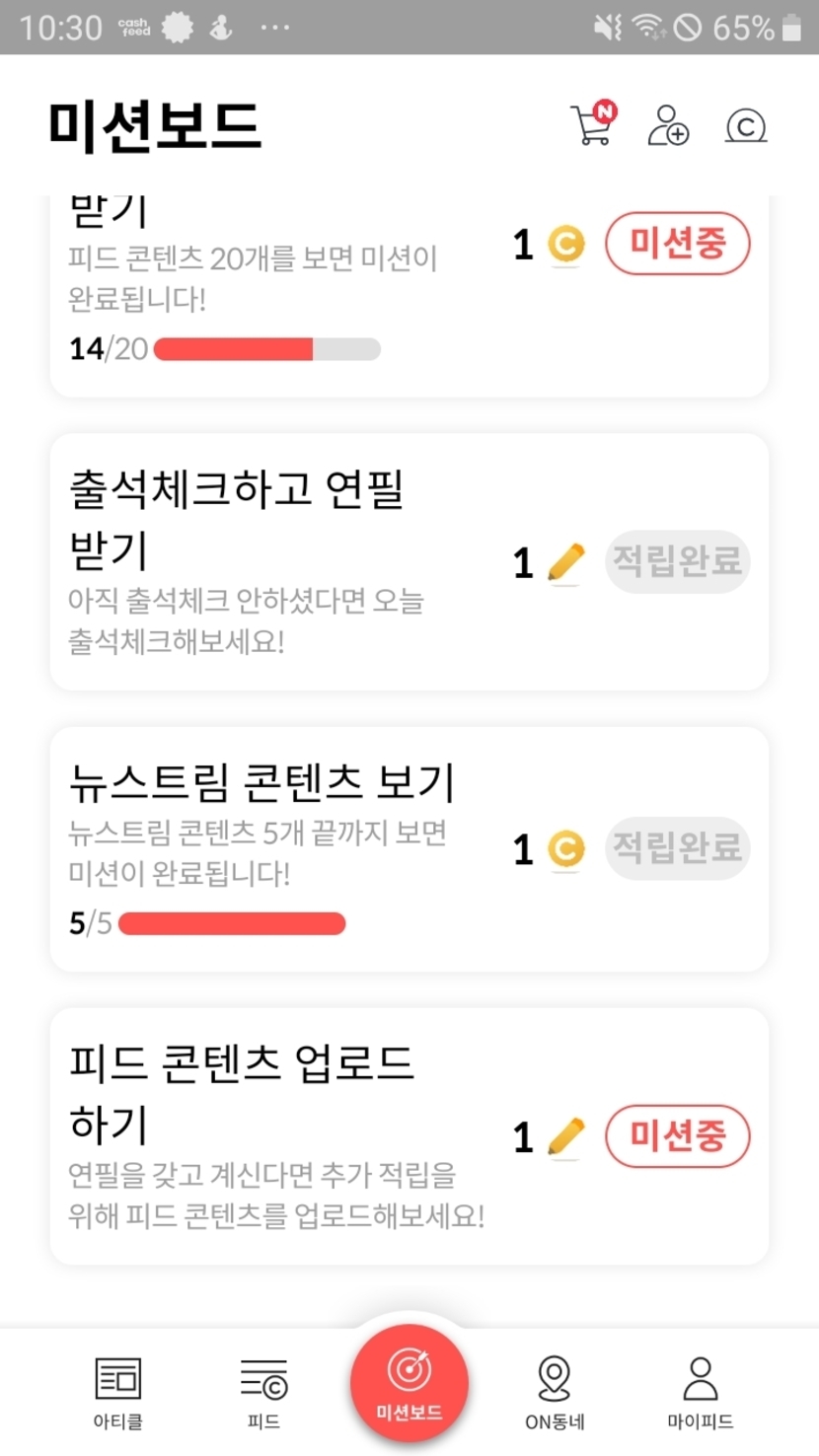Tap 미션중 button for 피드 콘텐츠 업로드
Viewport: 819px width, 1456px height.
pos(677,1136)
